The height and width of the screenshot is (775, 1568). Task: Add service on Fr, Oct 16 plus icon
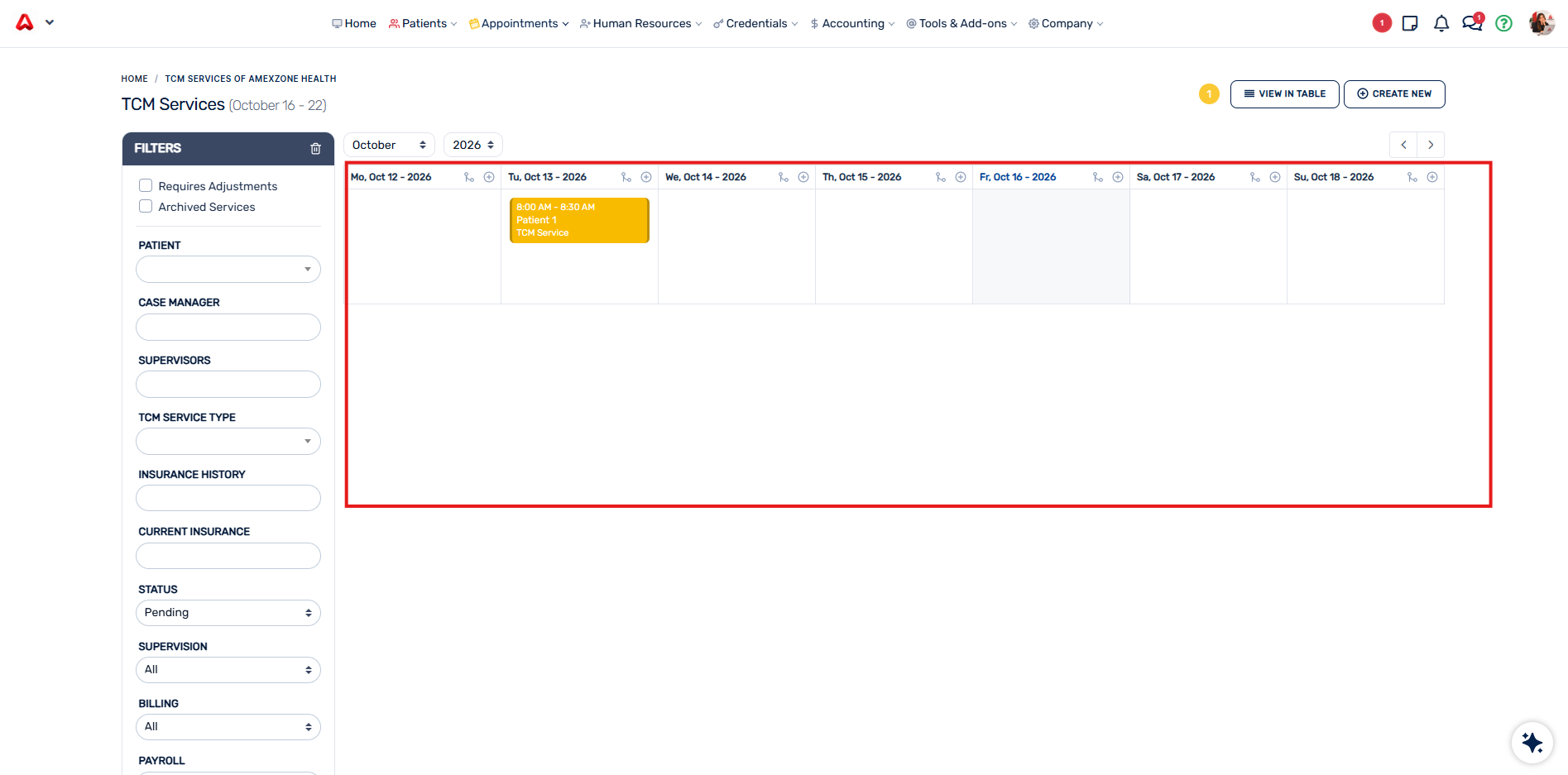tap(1118, 177)
